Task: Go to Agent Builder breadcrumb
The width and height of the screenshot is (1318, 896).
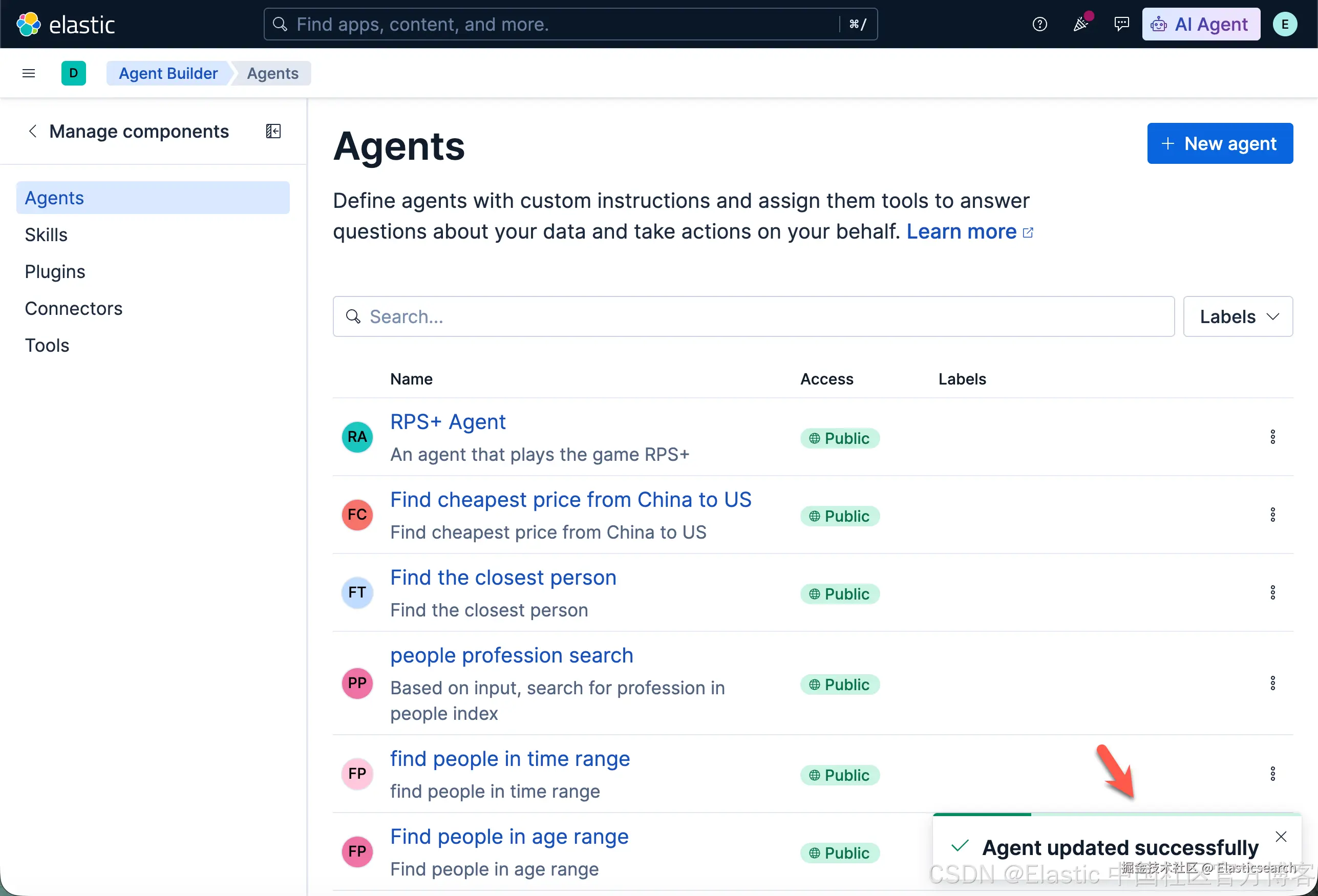Action: (x=168, y=73)
